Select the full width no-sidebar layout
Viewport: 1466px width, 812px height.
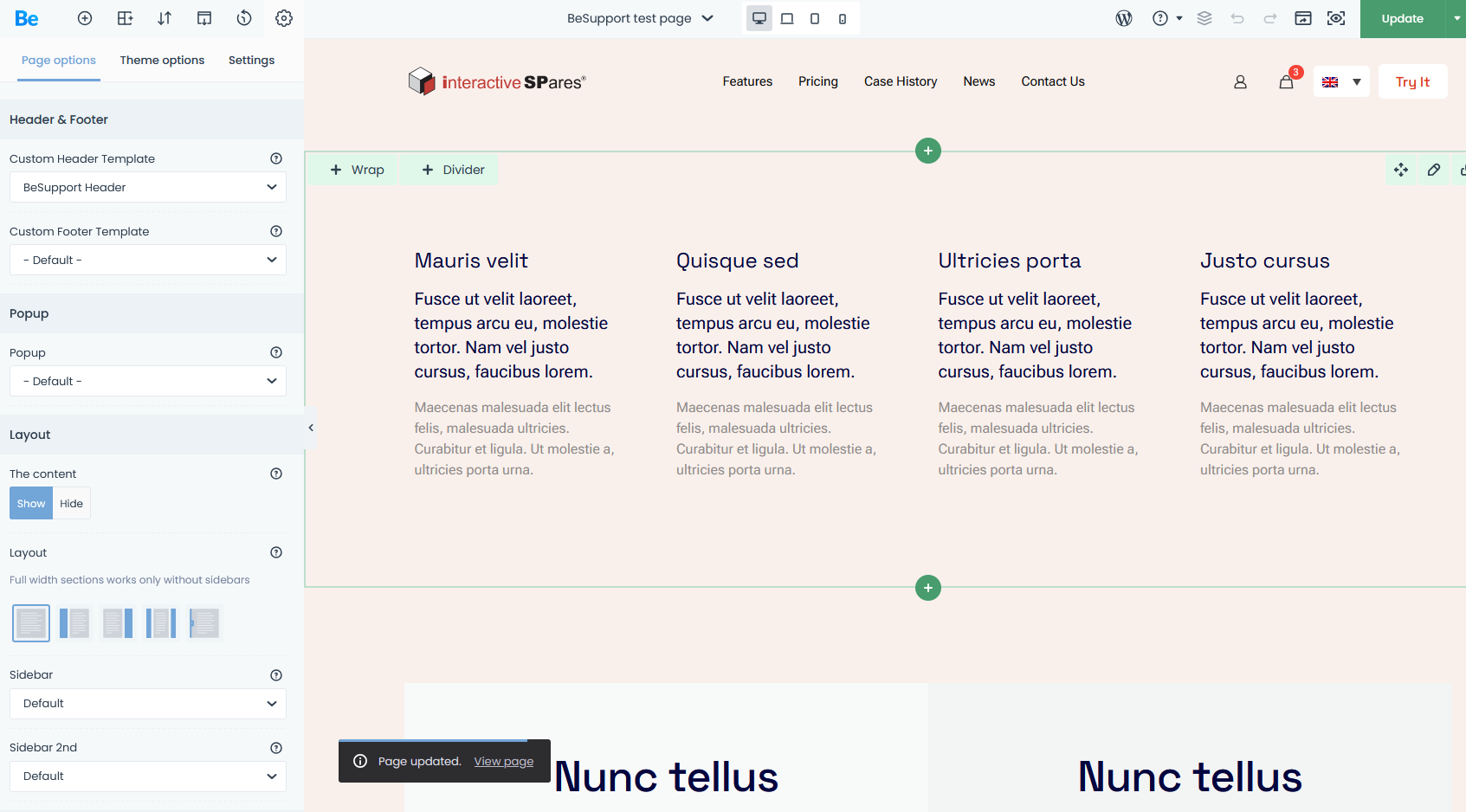(31, 623)
